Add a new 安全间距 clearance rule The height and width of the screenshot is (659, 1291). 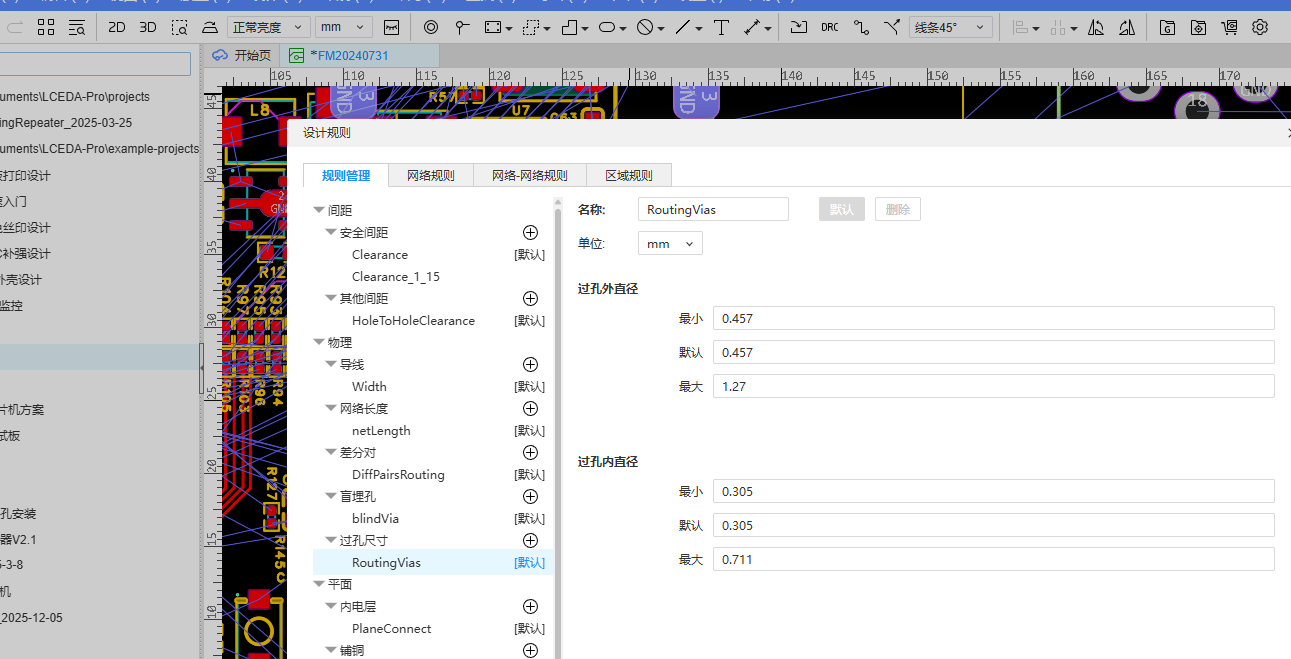tap(531, 233)
